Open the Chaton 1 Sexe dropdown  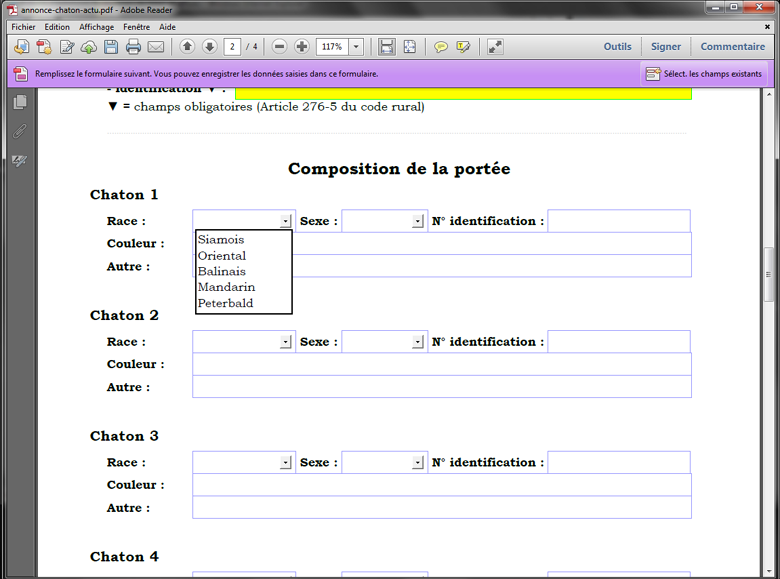418,221
